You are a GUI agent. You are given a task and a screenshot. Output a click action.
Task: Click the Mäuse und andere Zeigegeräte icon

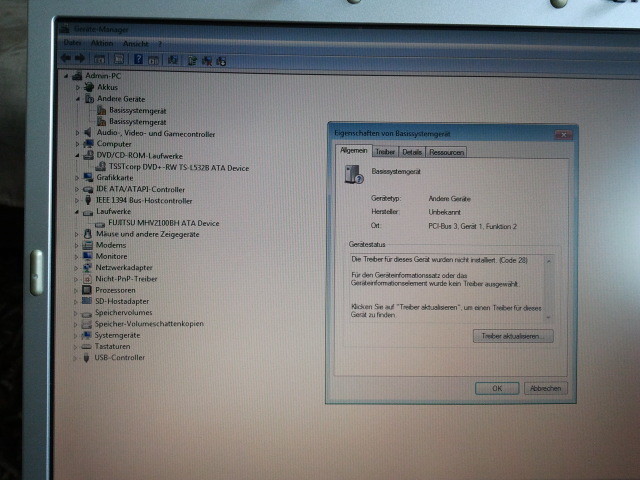click(87, 234)
